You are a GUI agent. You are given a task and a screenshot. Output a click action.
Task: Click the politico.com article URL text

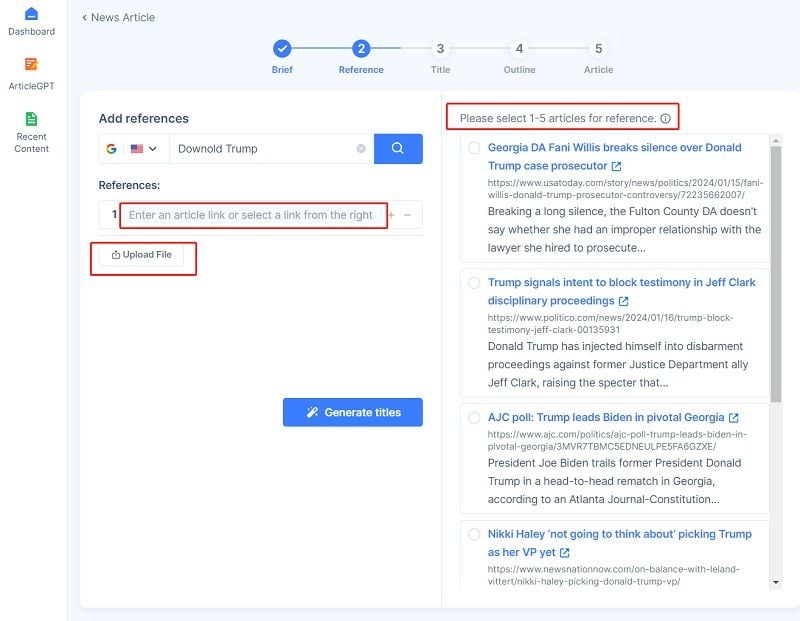click(x=610, y=324)
